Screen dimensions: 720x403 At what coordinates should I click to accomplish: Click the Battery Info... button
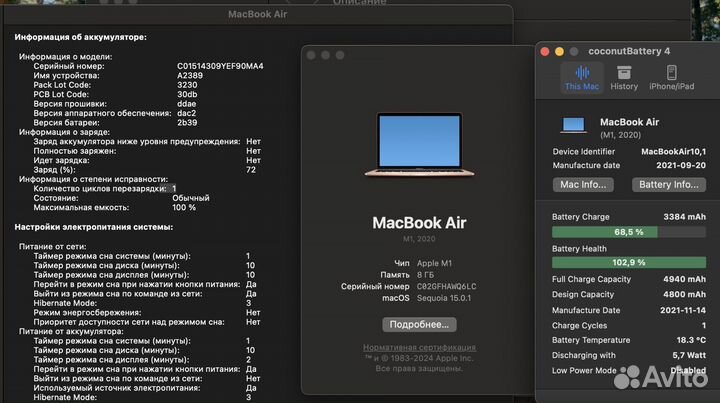pos(669,185)
